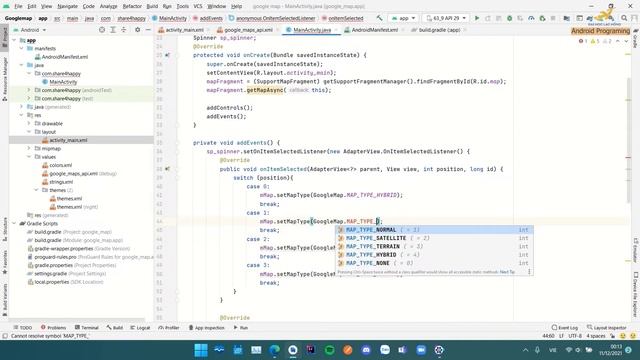Open the Search Everywhere magnifier icon
640x360 pixels.
(624, 18)
